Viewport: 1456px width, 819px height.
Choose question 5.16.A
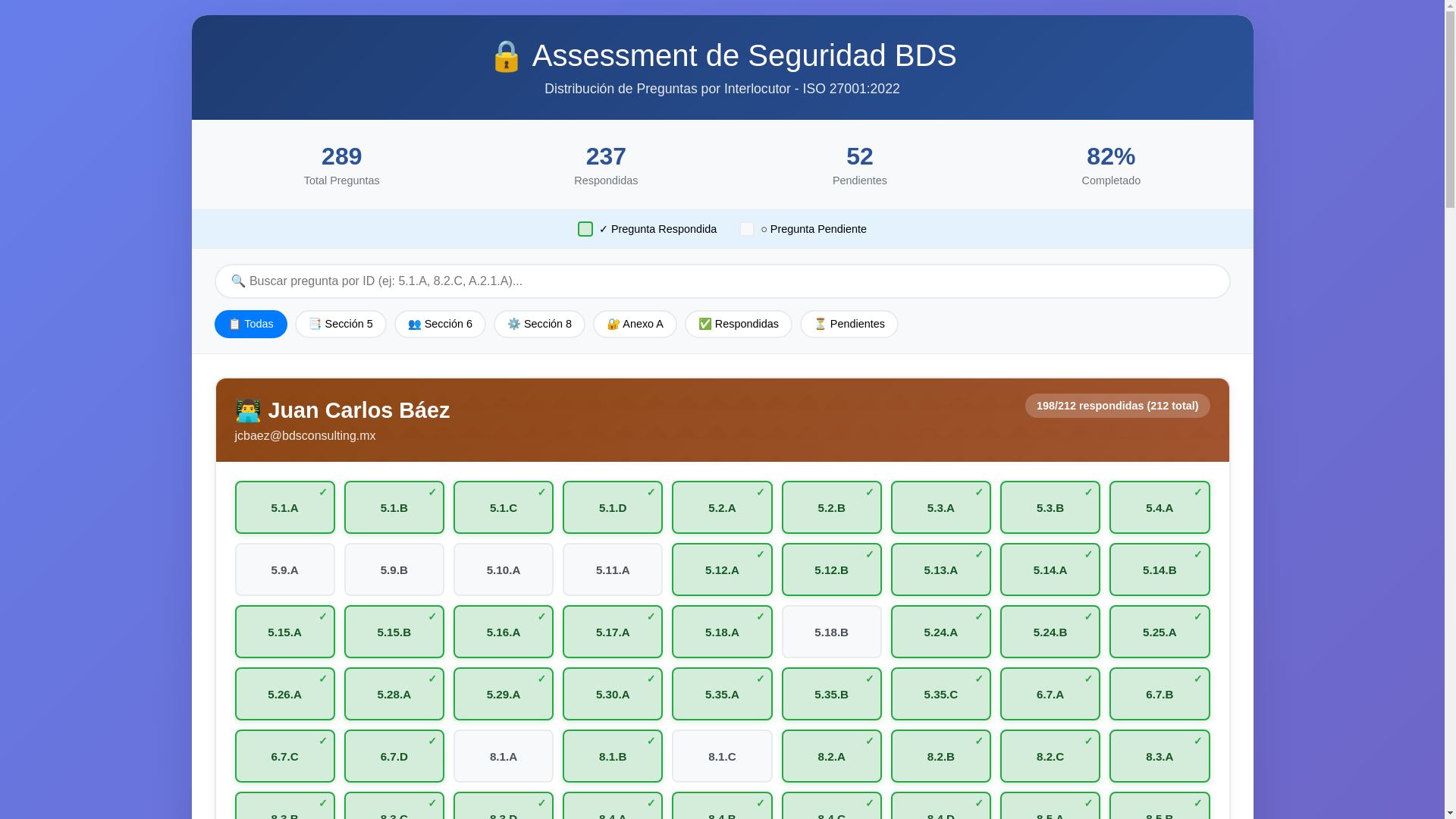pyautogui.click(x=504, y=632)
